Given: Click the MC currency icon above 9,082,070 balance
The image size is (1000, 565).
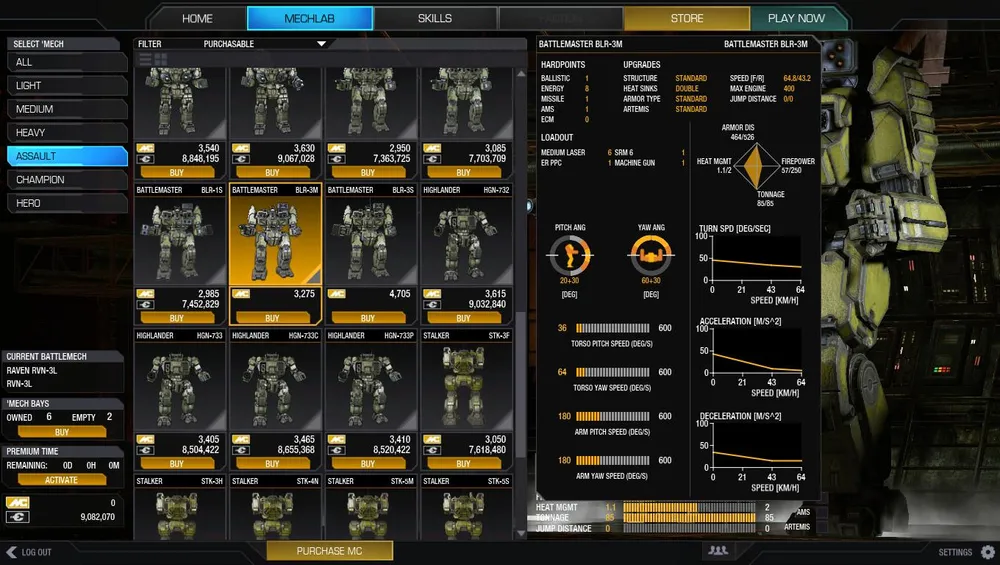Looking at the screenshot, I should click(18, 503).
